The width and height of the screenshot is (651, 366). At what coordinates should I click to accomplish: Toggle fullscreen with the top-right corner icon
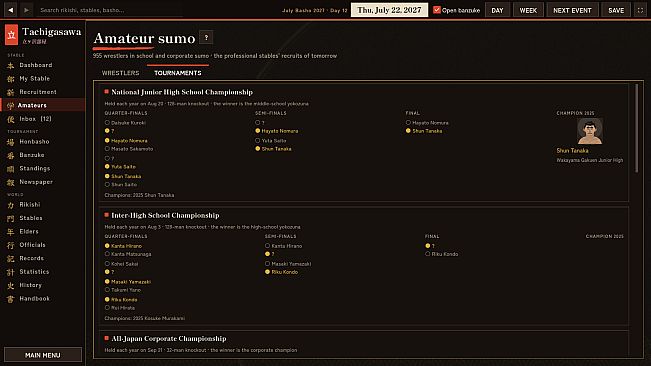[x=640, y=10]
